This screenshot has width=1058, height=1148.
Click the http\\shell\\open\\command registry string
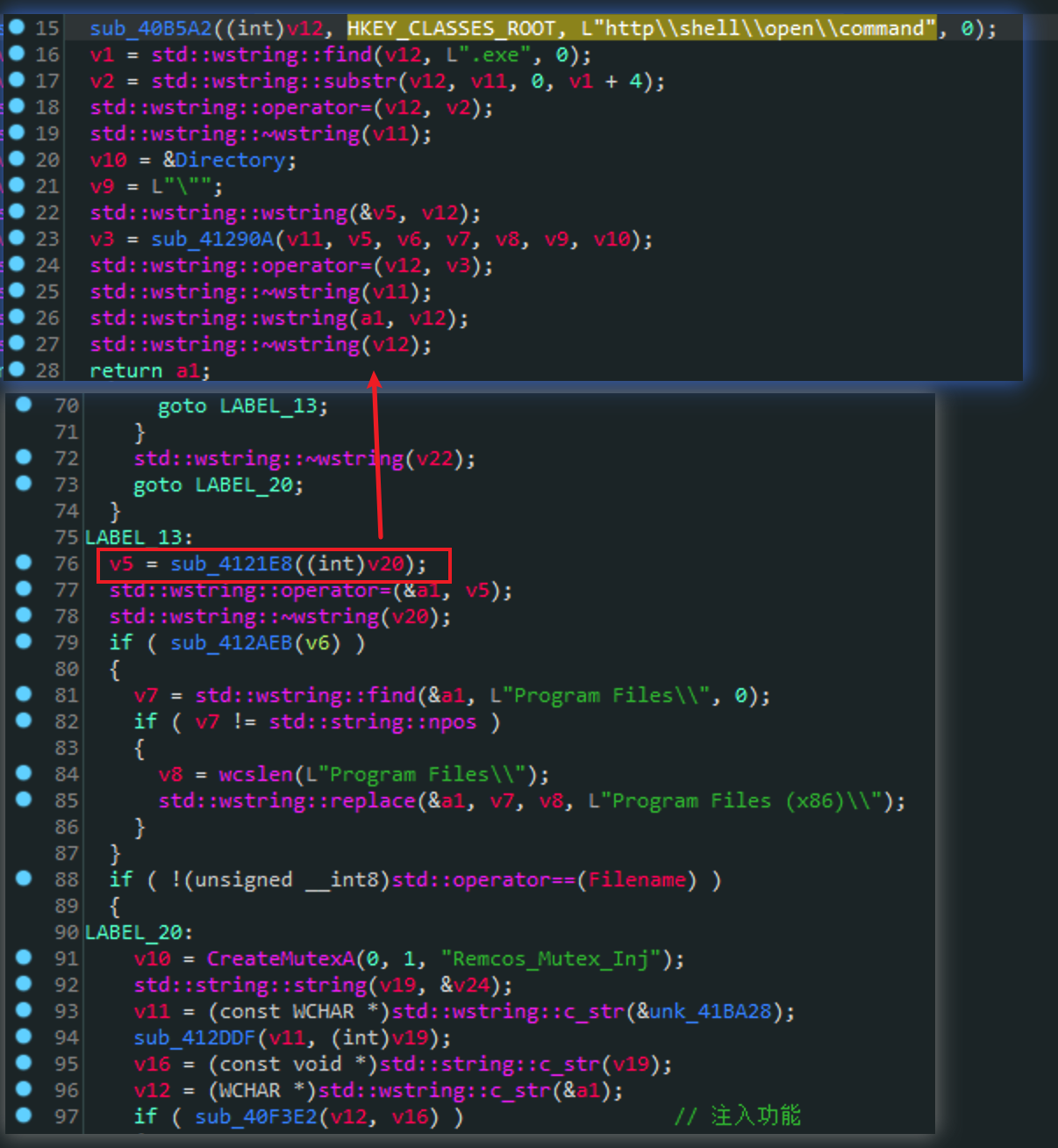[758, 29]
